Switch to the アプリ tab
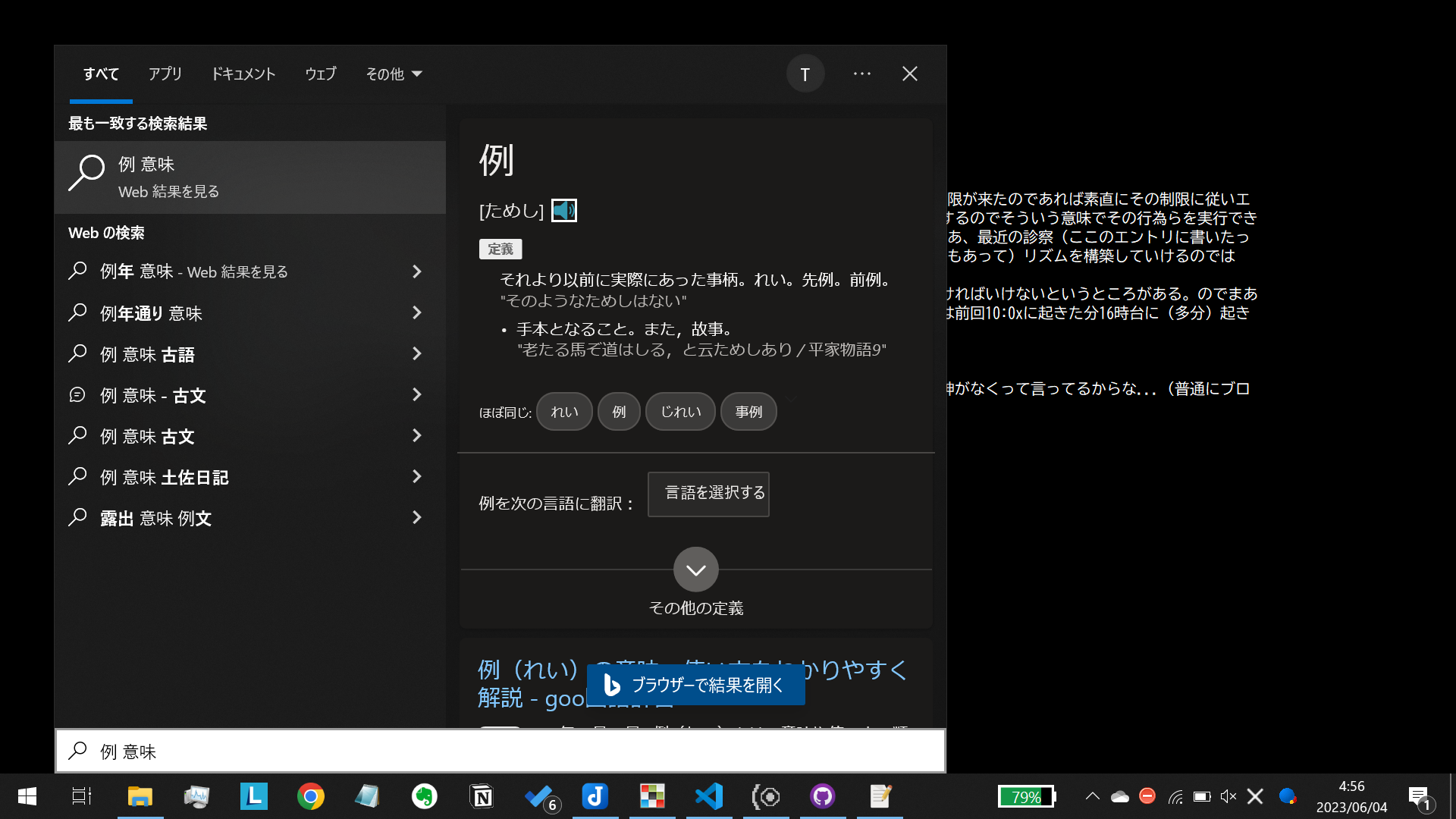Image resolution: width=1456 pixels, height=819 pixels. pos(165,74)
